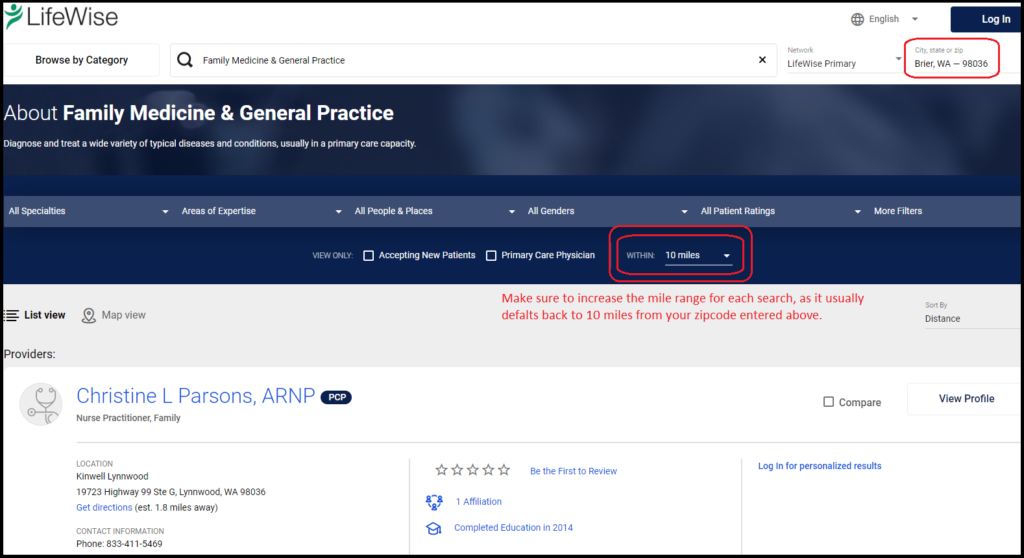
Task: Click the affiliation people icon
Action: tap(434, 502)
